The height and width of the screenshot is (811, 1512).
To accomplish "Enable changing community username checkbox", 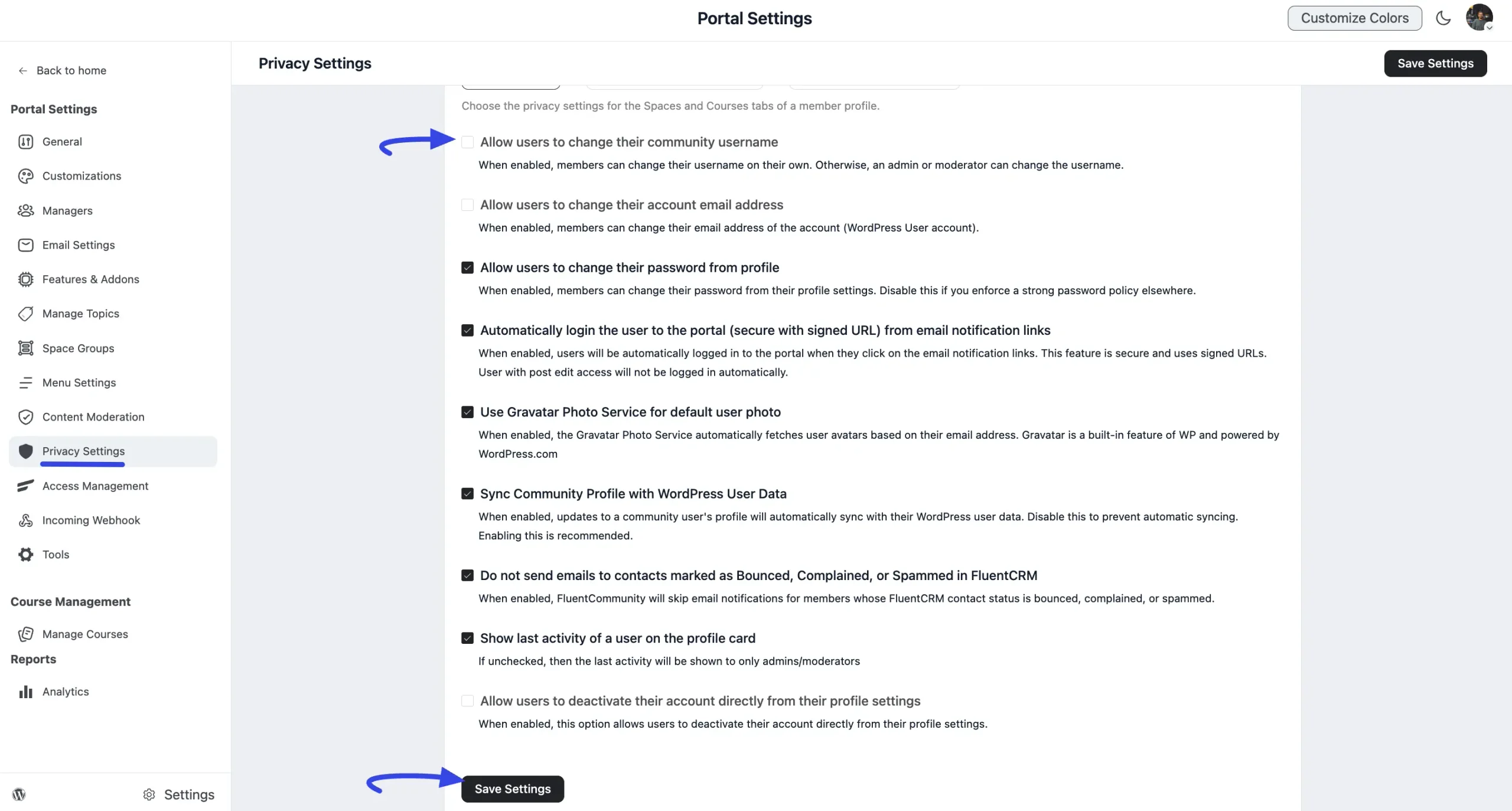I will [467, 142].
